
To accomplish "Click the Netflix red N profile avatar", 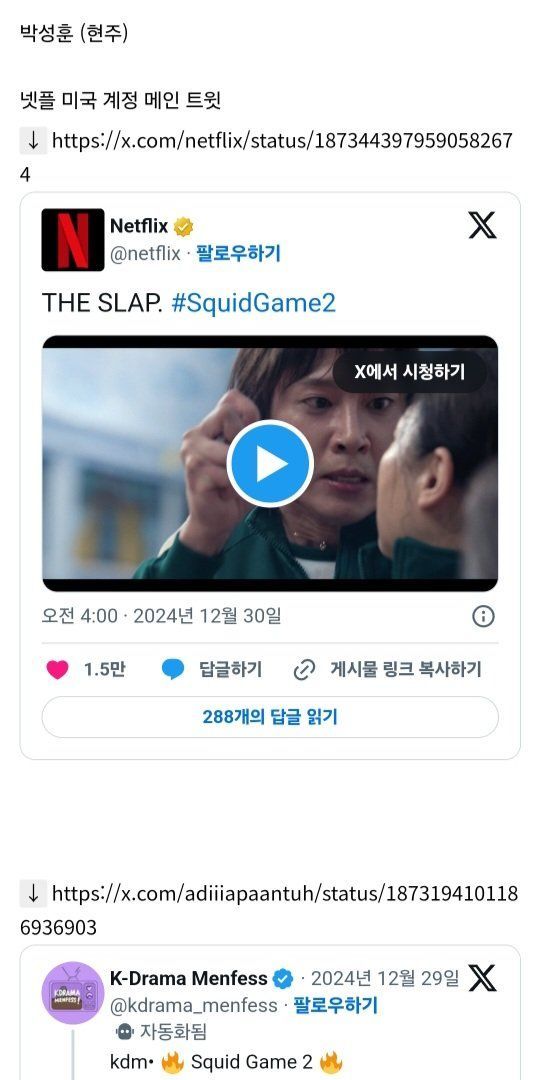I will coord(73,240).
